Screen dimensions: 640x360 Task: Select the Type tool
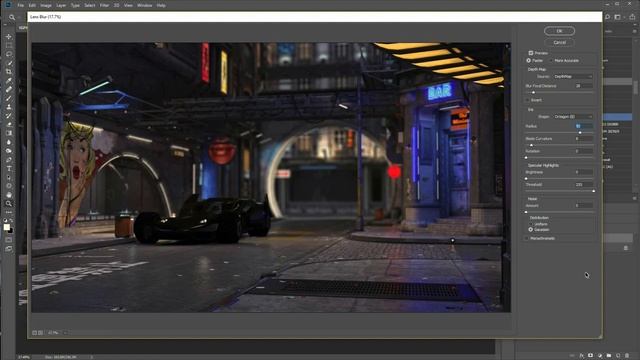(9, 168)
